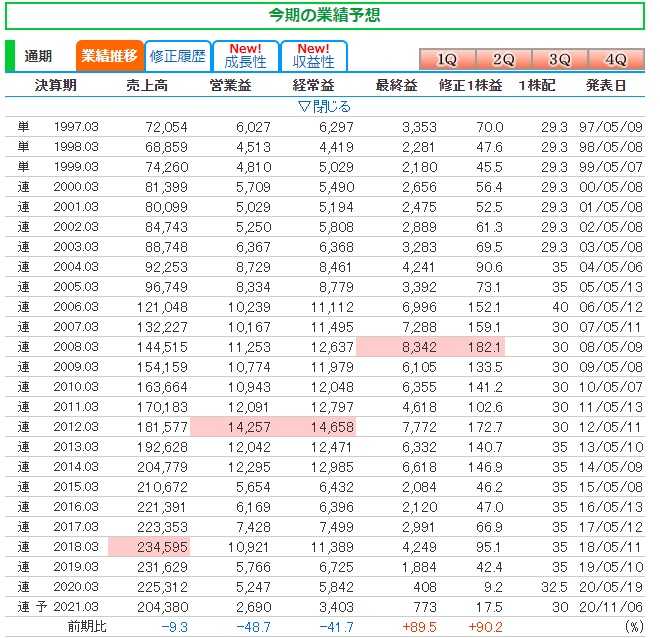Select year-over-year change −48.7
This screenshot has width=660, height=638.
pos(253,627)
